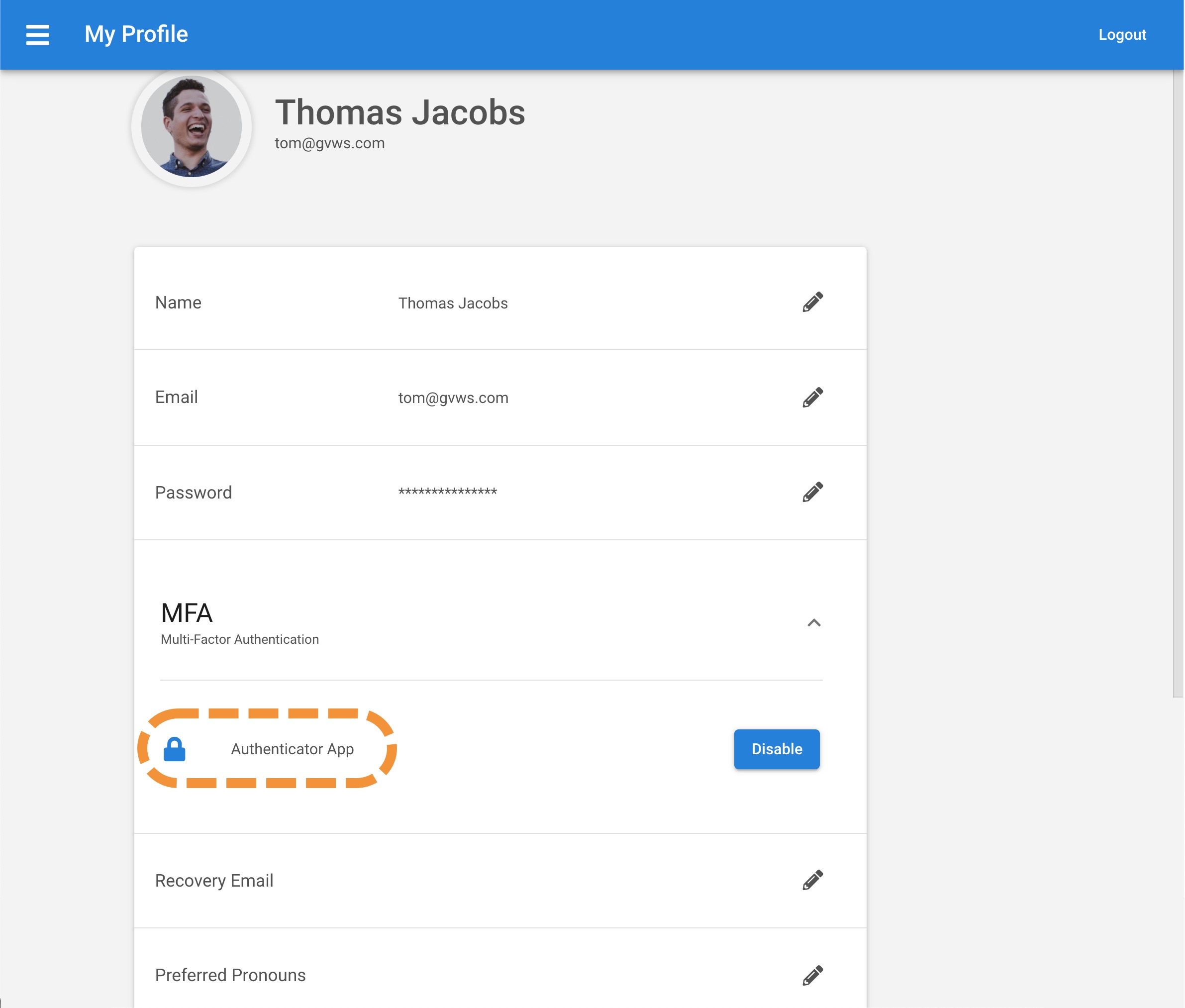Click the page's vertical scrollbar
This screenshot has width=1185, height=1008.
point(1178,383)
